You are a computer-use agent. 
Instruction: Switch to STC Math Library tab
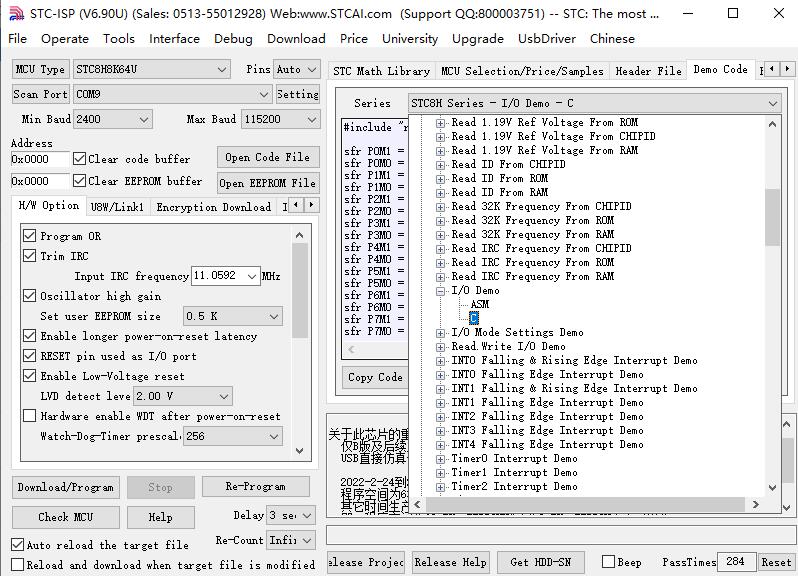point(382,71)
